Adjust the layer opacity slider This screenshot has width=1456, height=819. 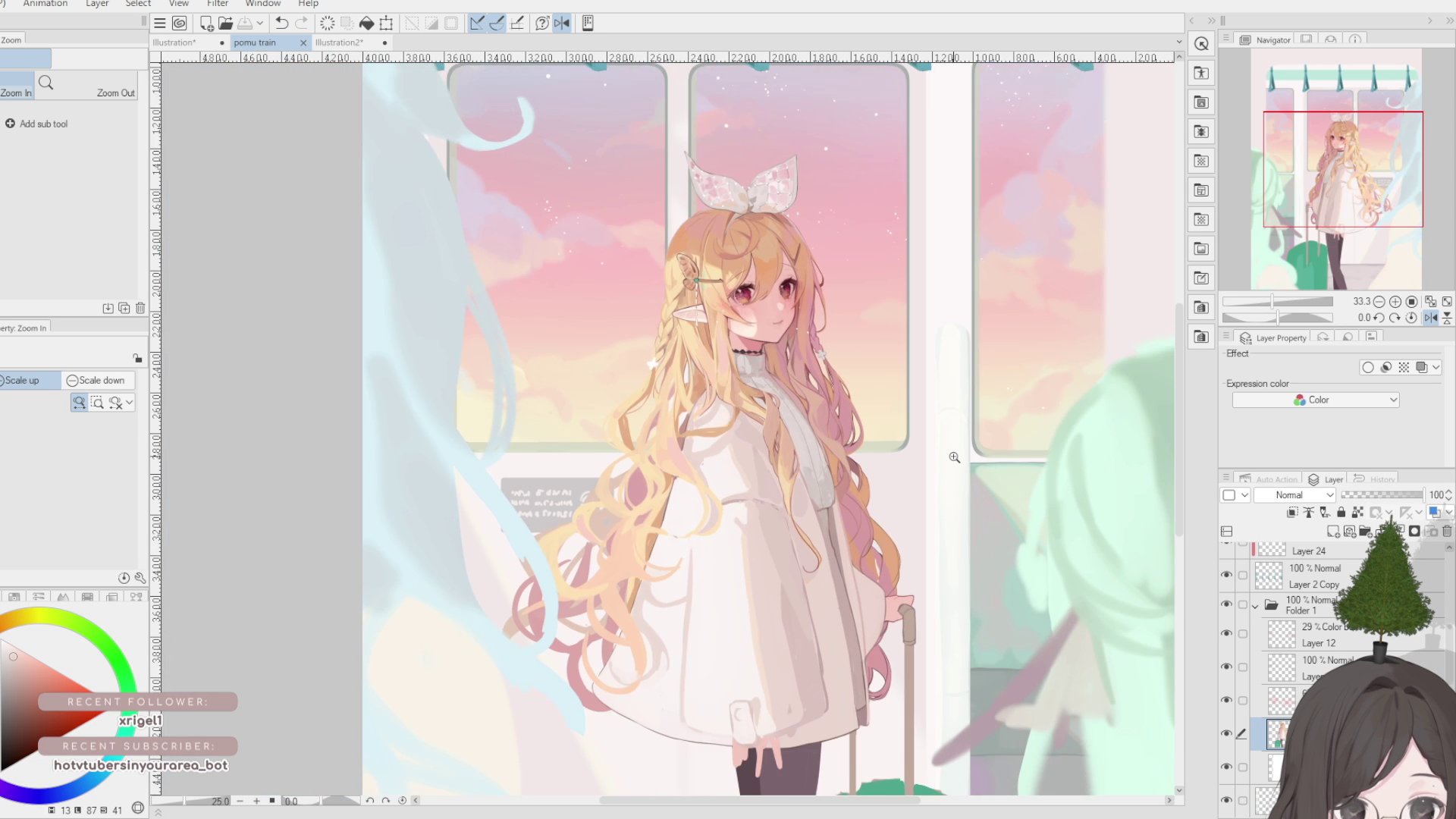(1382, 494)
